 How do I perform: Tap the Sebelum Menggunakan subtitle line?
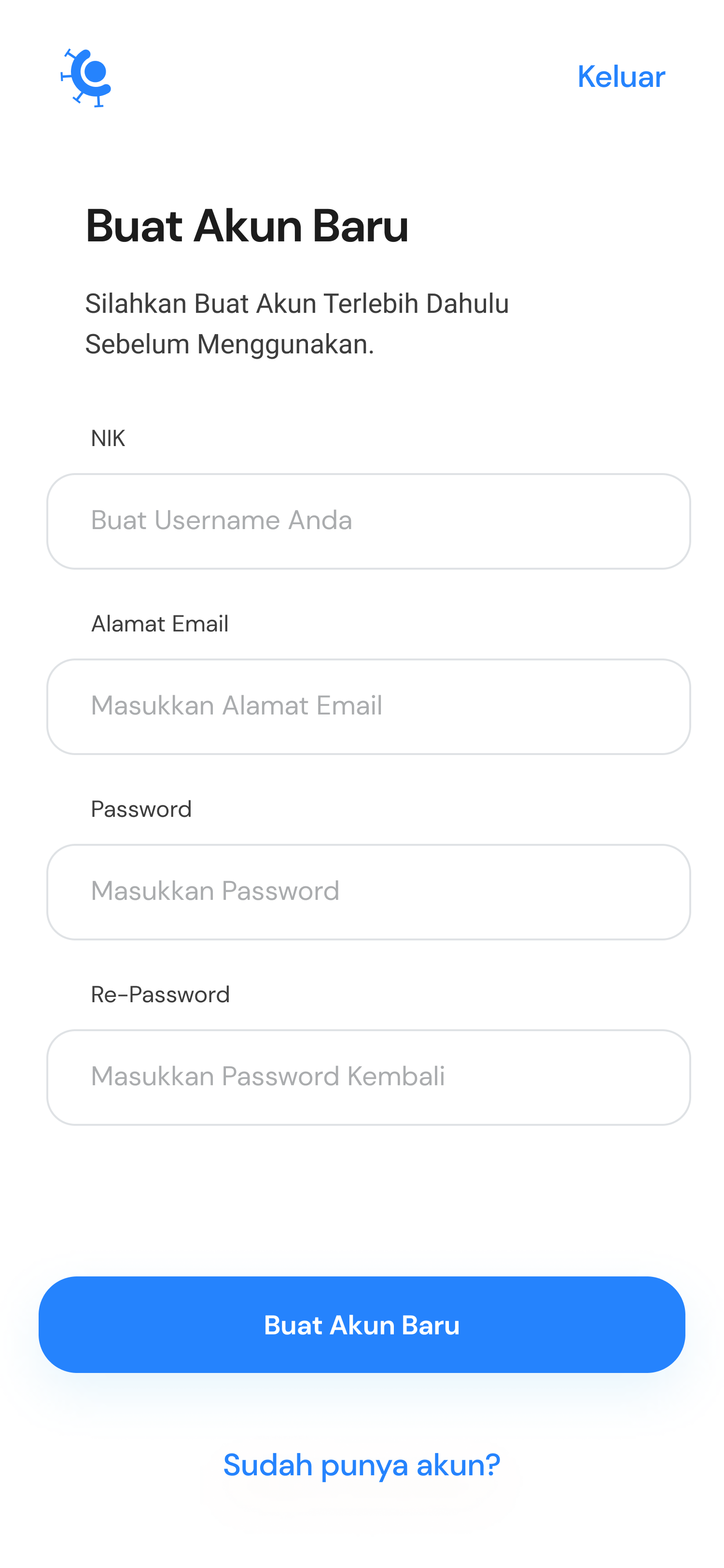(x=229, y=344)
